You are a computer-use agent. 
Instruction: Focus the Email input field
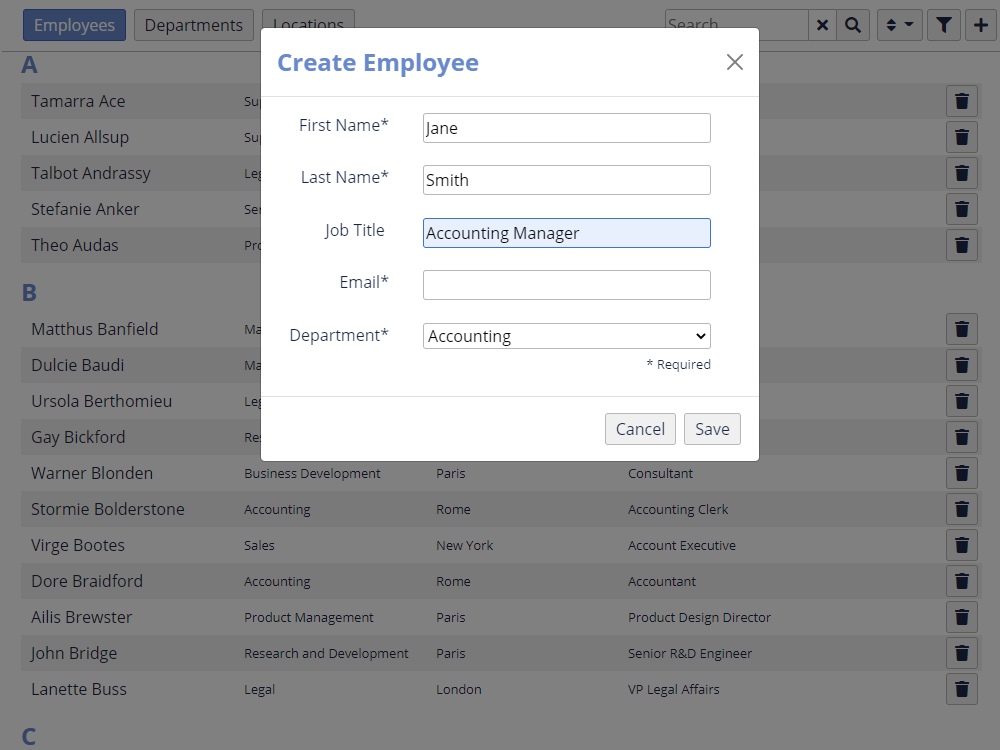coord(566,285)
